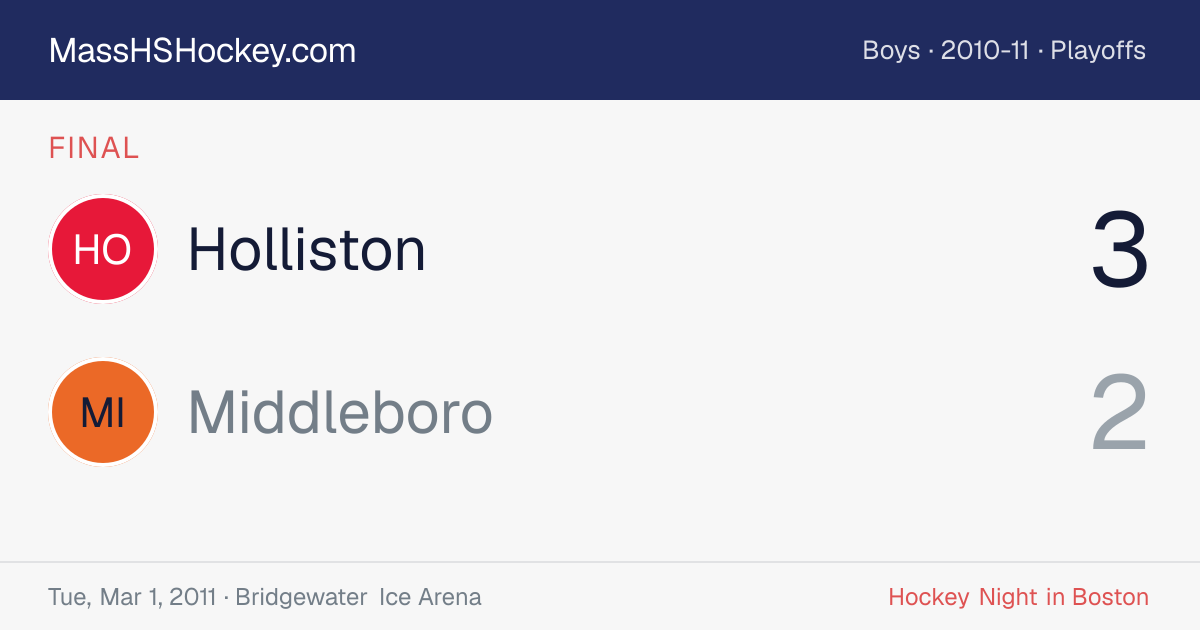Open the MassHSHockey.com site title

point(202,51)
